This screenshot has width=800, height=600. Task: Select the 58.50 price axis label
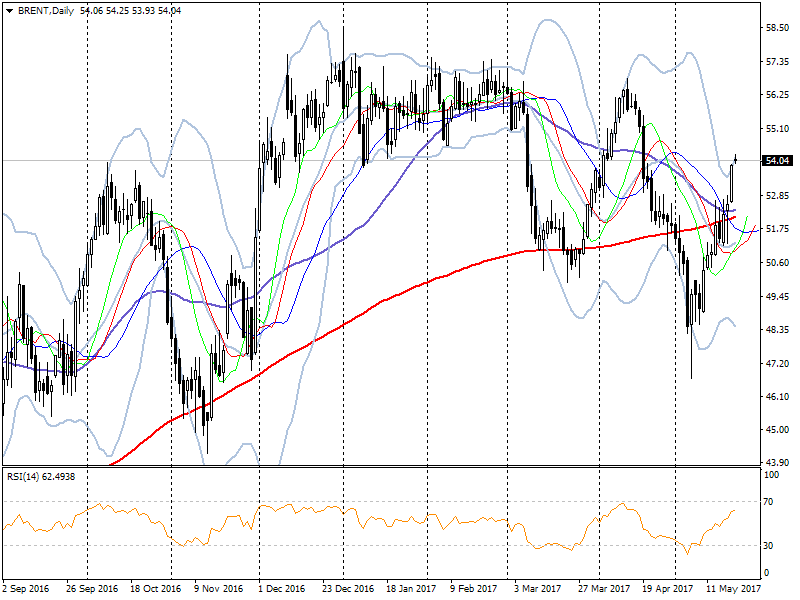(777, 28)
